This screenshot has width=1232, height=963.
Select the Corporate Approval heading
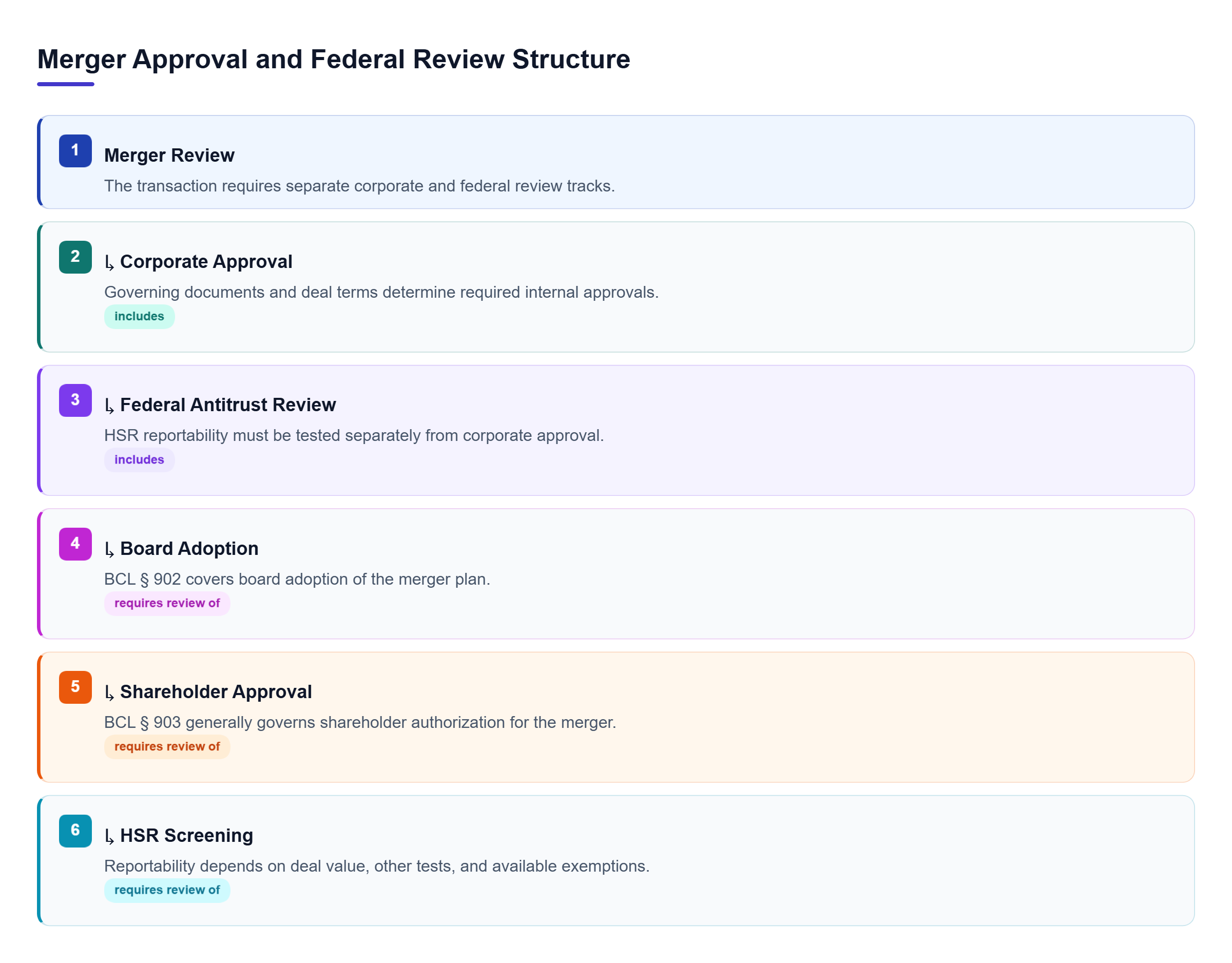[206, 262]
